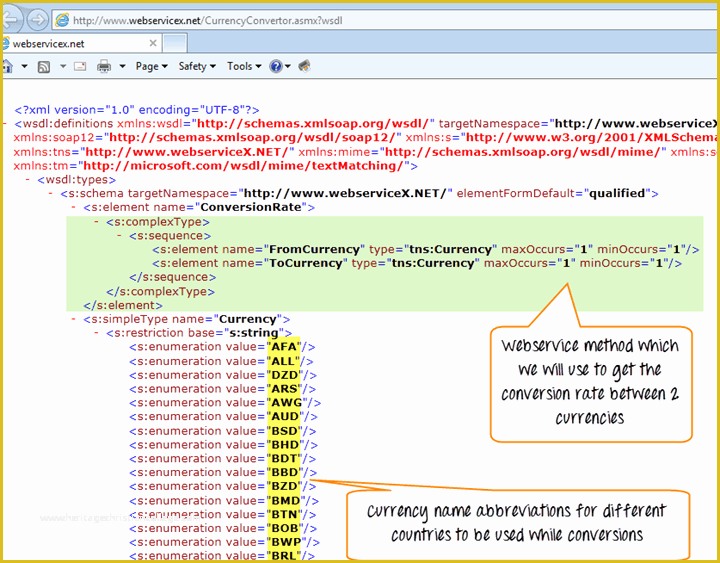Image resolution: width=720 pixels, height=563 pixels.
Task: Click the enumeration value ARS
Action: point(284,389)
